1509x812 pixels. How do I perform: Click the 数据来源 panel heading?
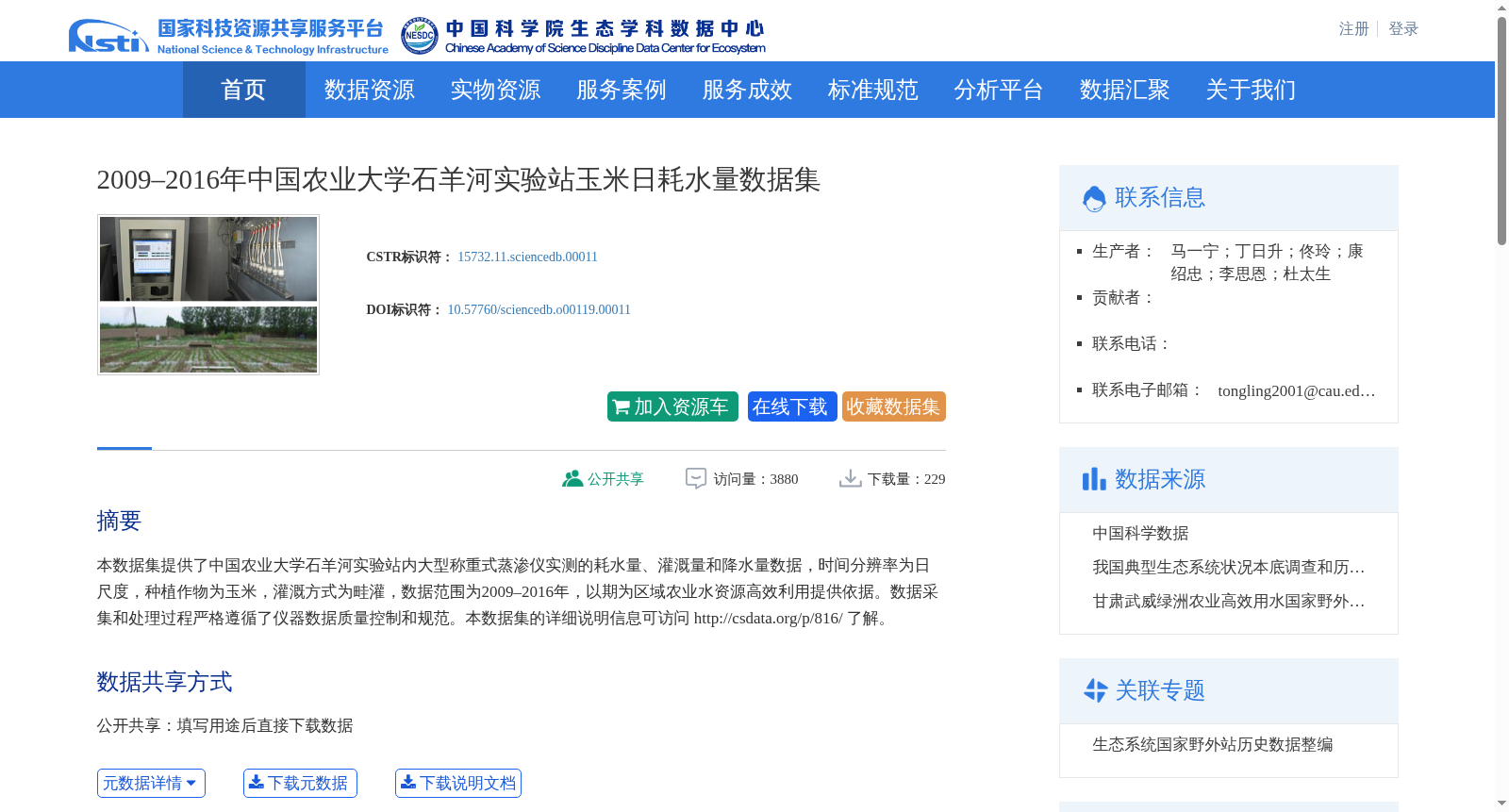(1160, 479)
